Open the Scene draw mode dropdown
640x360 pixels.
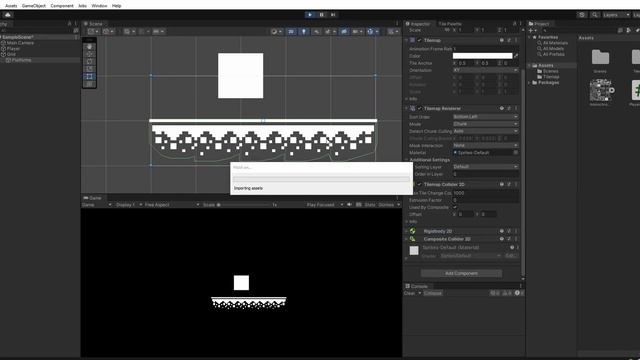(x=276, y=31)
